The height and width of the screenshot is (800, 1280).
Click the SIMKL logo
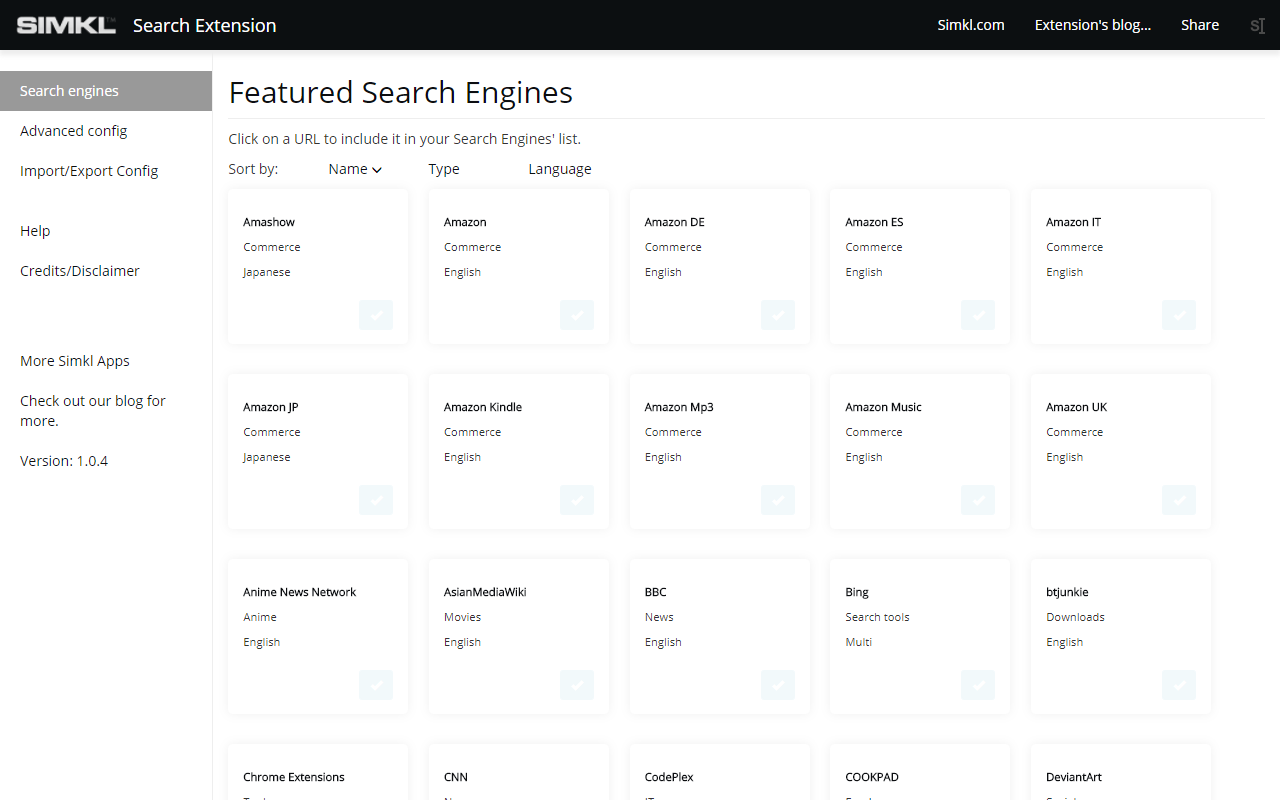click(66, 25)
